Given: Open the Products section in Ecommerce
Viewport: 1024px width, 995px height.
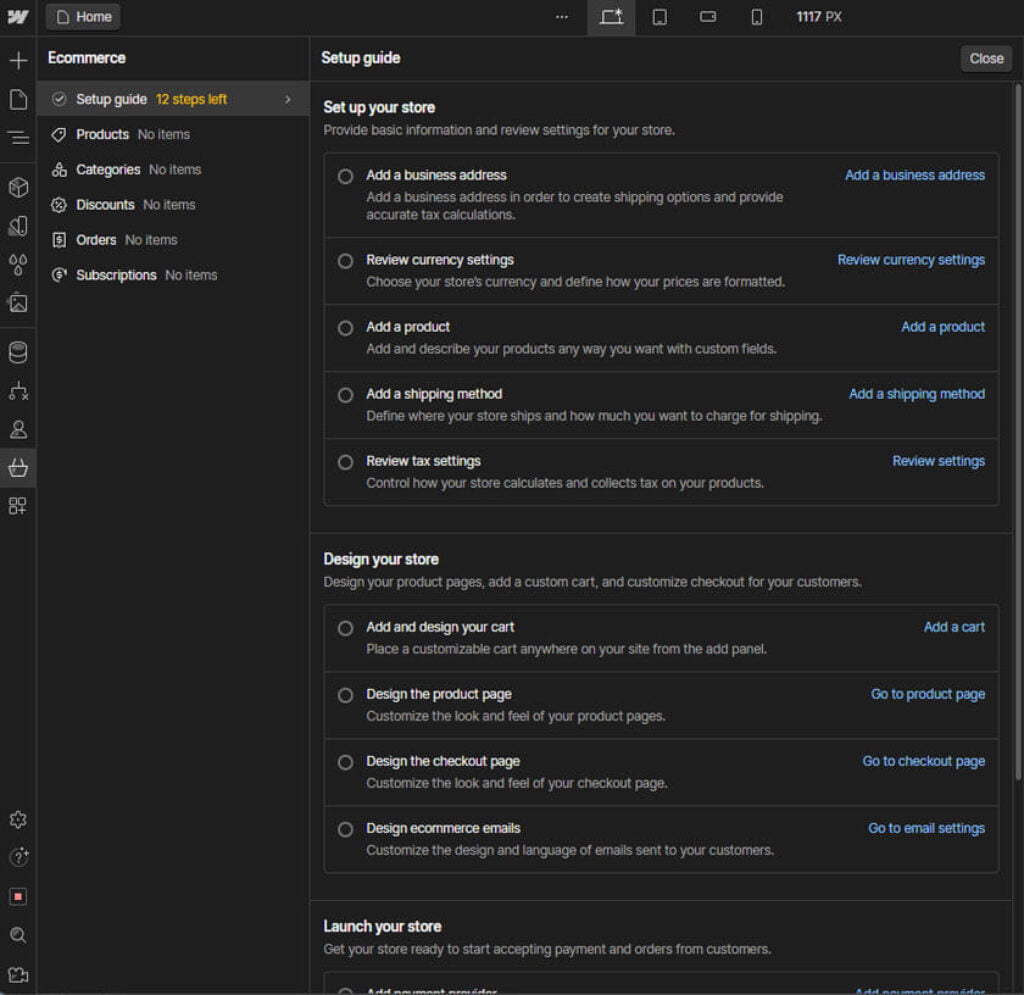Looking at the screenshot, I should [x=101, y=134].
